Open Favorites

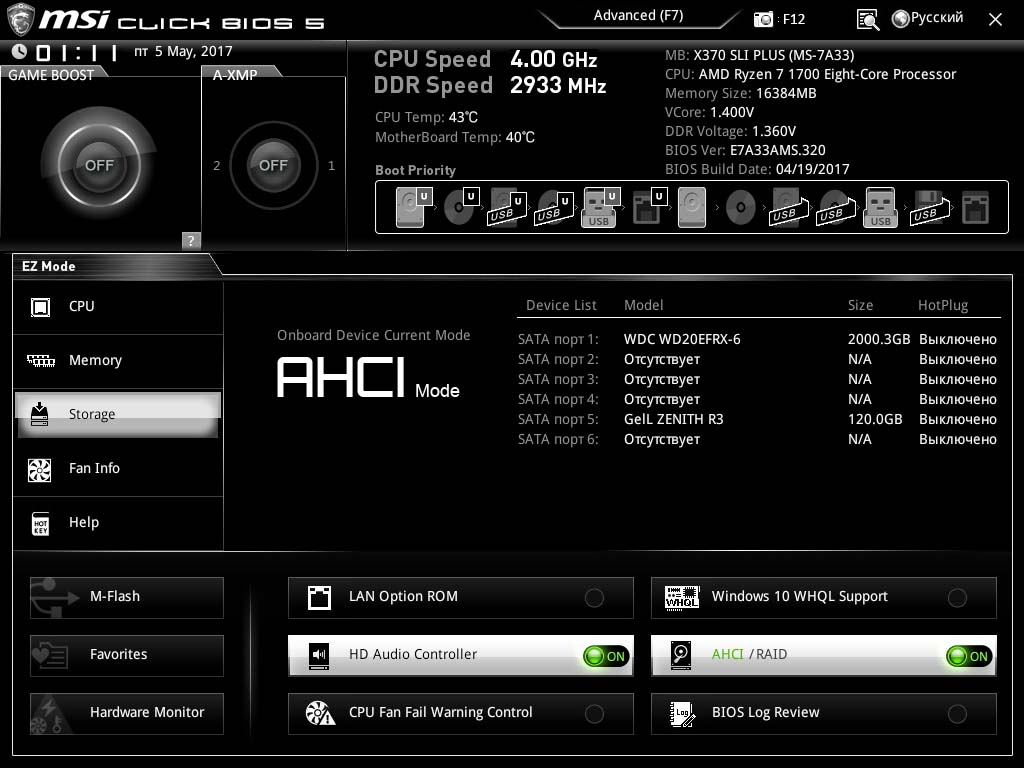click(x=127, y=655)
